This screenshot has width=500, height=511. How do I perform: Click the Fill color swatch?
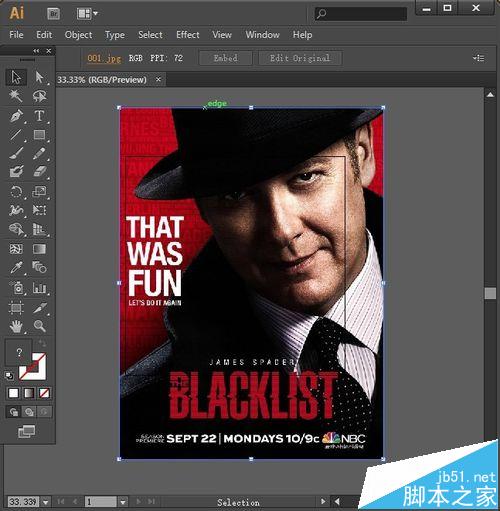19,352
